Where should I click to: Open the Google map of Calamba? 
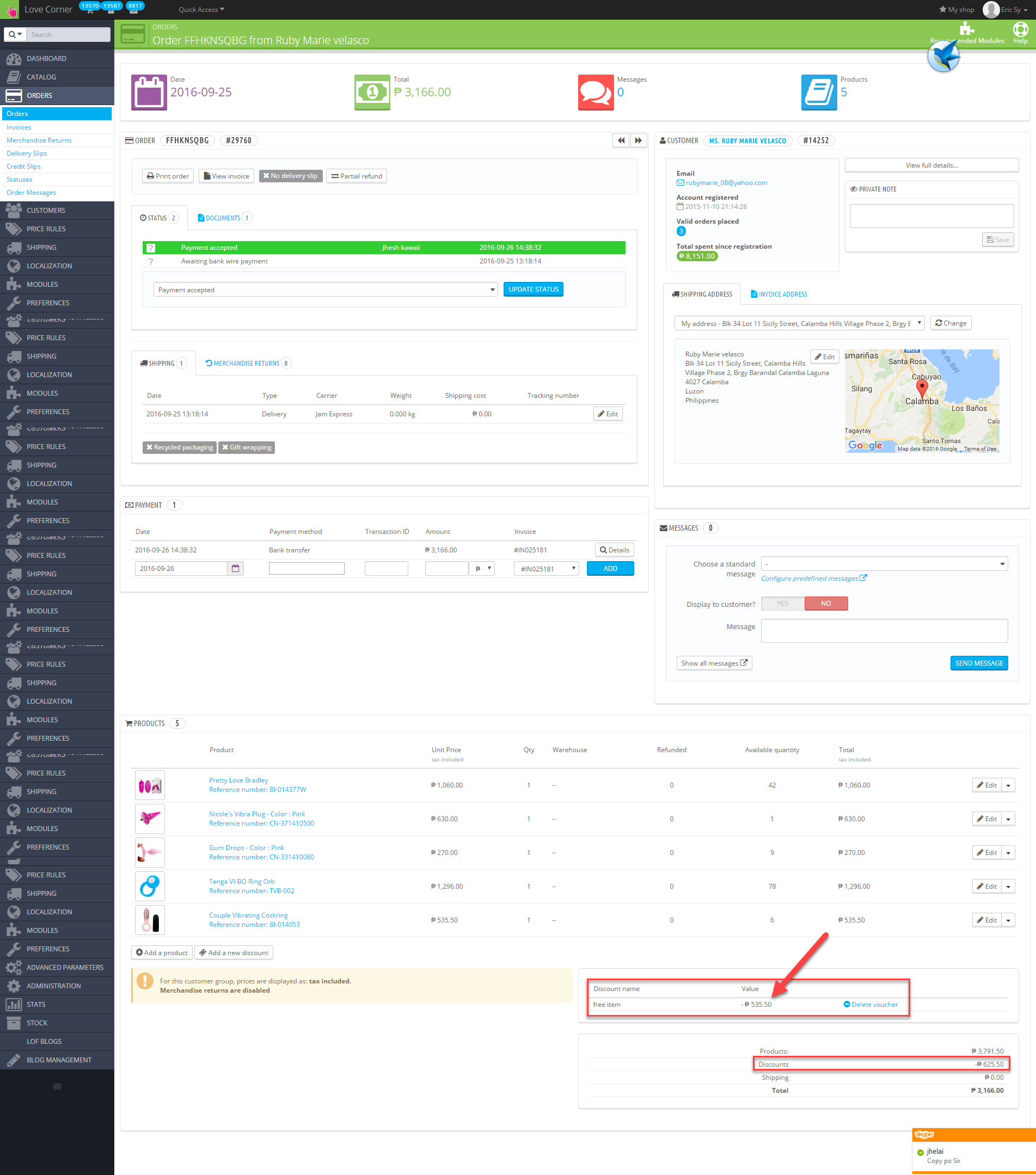click(x=922, y=401)
